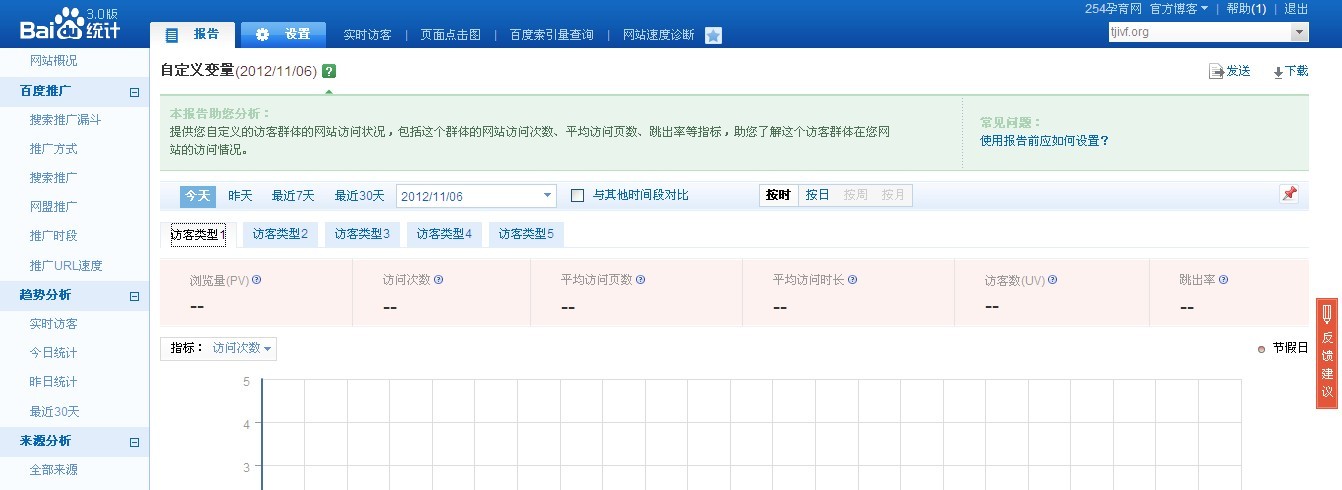The width and height of the screenshot is (1342, 490).
Task: Click the 节假日 legend marker
Action: coord(1262,349)
